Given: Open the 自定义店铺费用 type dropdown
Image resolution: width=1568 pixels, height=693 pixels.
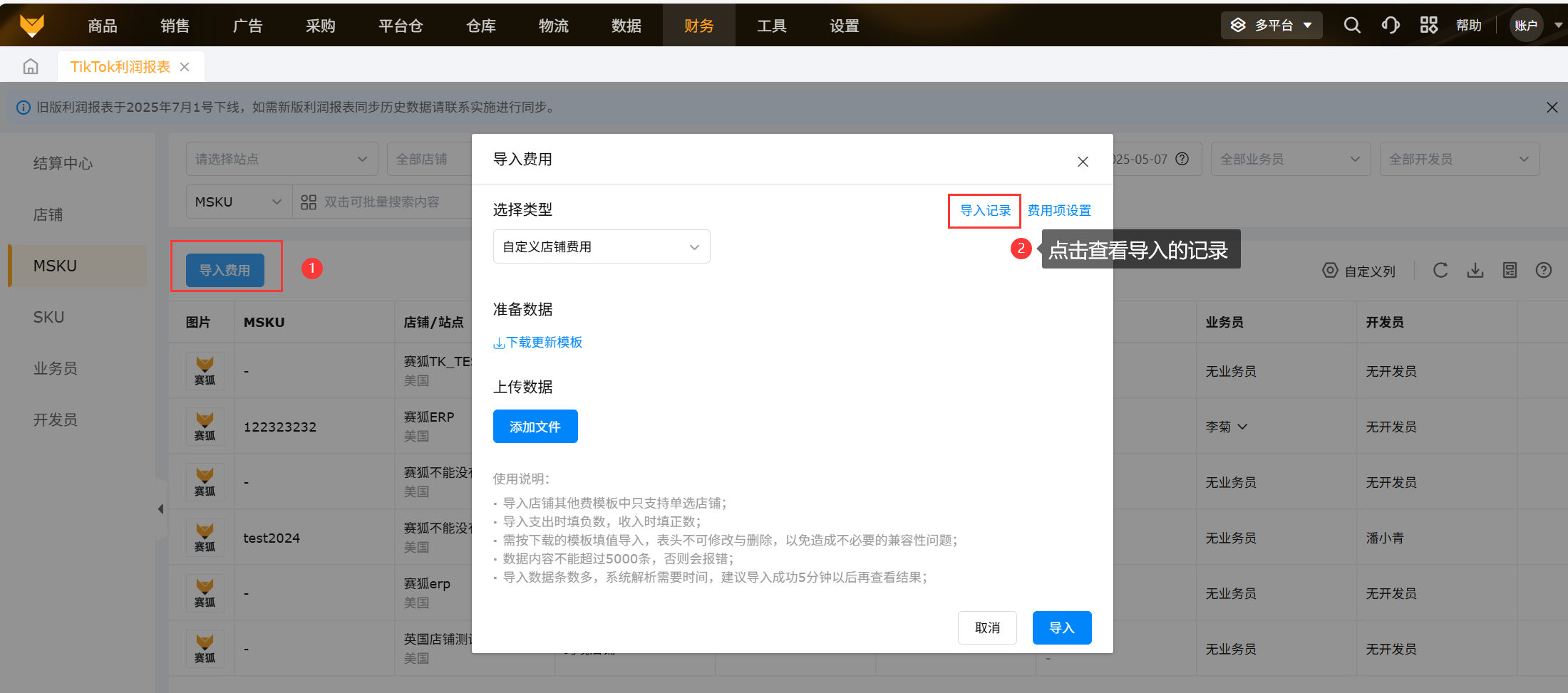Looking at the screenshot, I should [x=602, y=246].
